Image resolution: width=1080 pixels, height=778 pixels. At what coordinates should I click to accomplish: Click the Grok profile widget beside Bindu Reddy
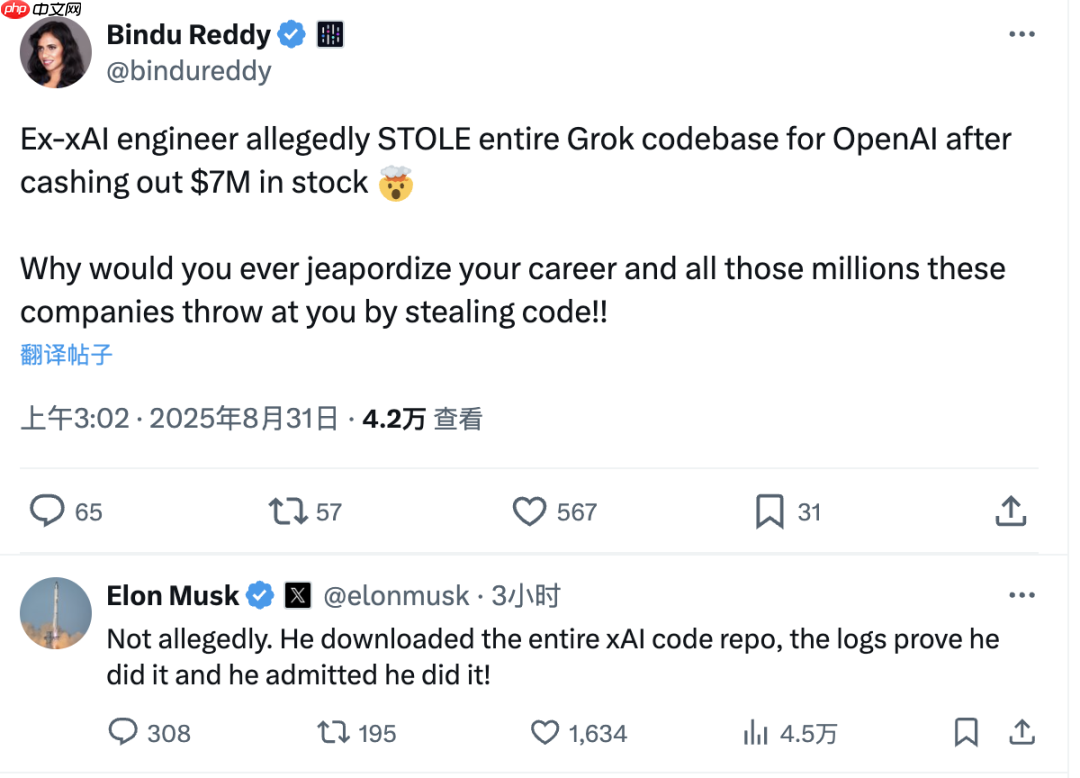coord(330,33)
